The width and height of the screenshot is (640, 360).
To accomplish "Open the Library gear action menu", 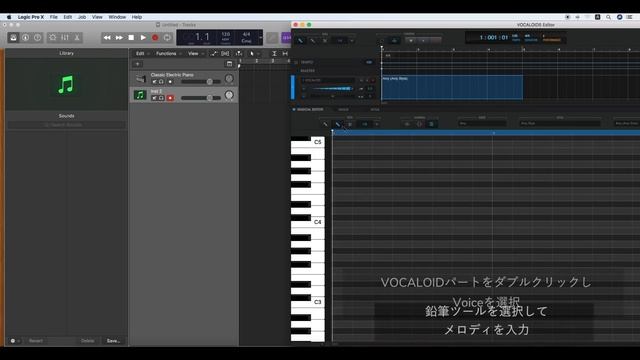I will point(15,341).
